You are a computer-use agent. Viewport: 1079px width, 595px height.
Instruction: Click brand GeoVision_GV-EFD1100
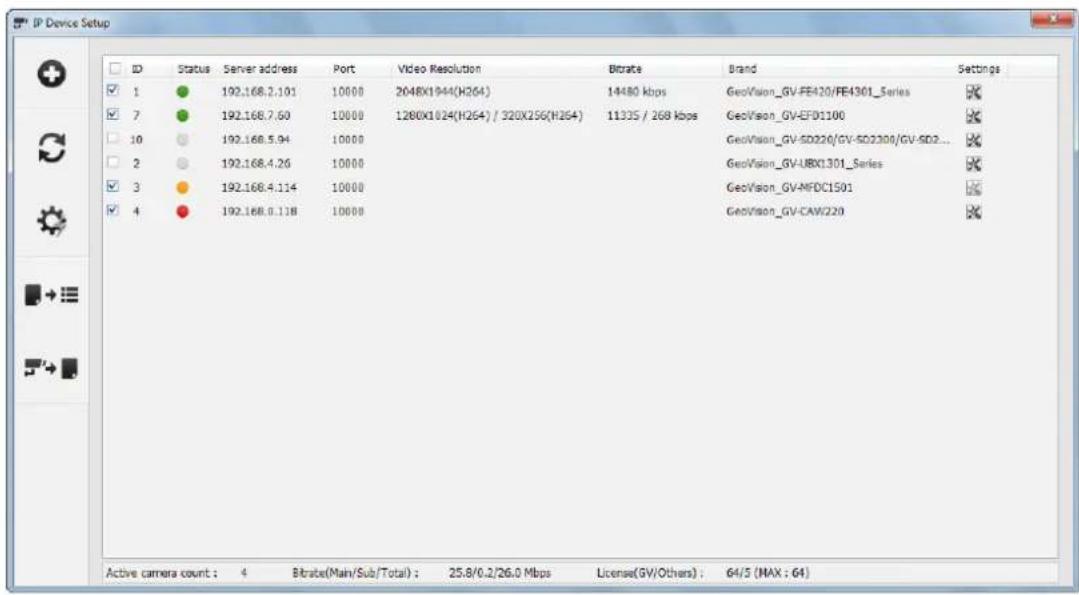786,116
